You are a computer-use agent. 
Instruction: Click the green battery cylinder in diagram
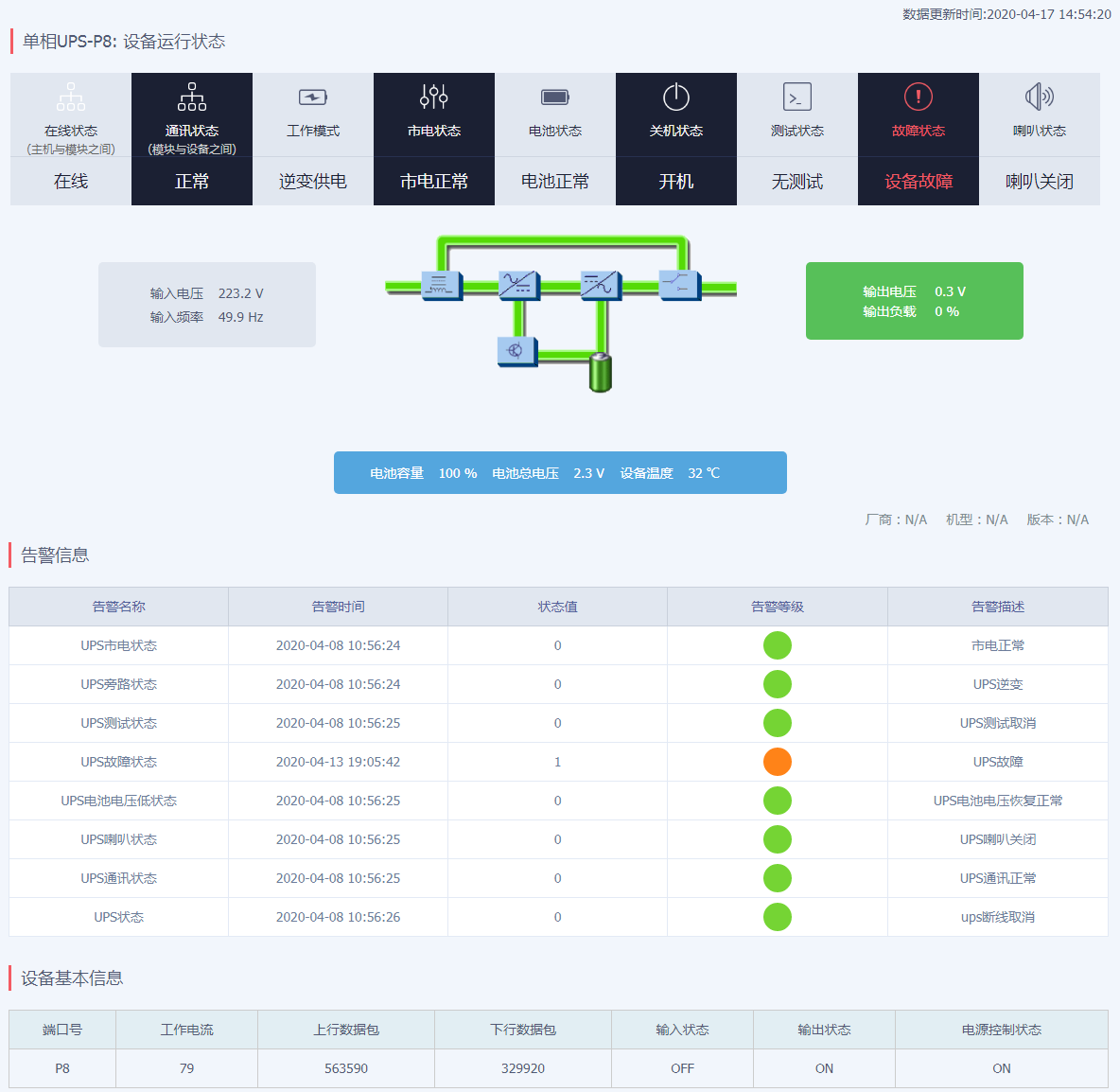(x=601, y=372)
